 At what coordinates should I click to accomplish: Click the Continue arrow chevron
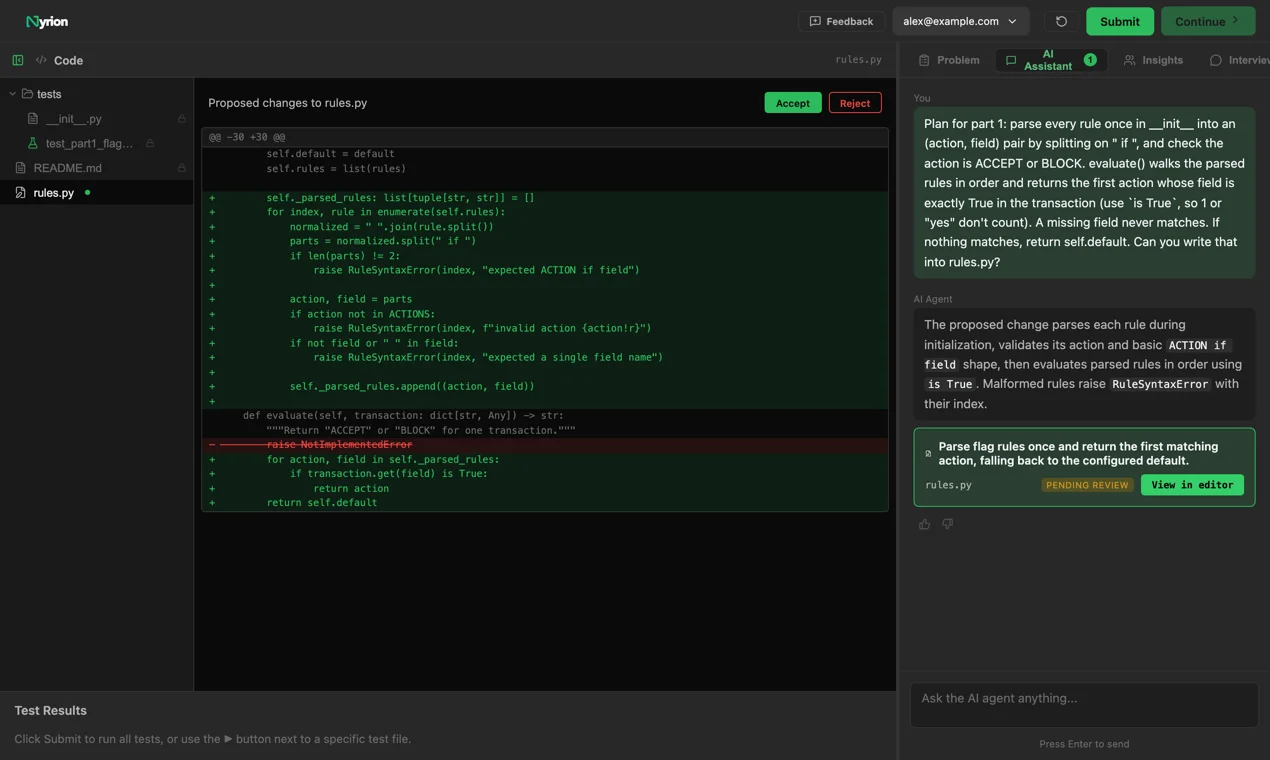click(1236, 20)
